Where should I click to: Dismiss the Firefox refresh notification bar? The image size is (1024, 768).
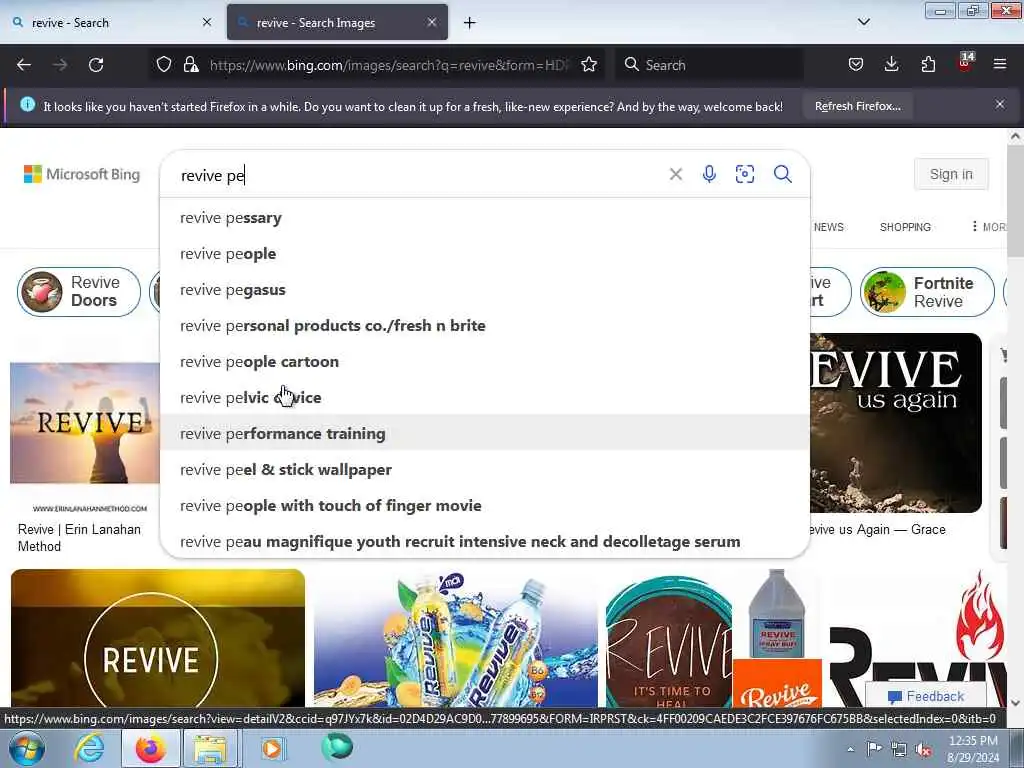click(x=1000, y=104)
